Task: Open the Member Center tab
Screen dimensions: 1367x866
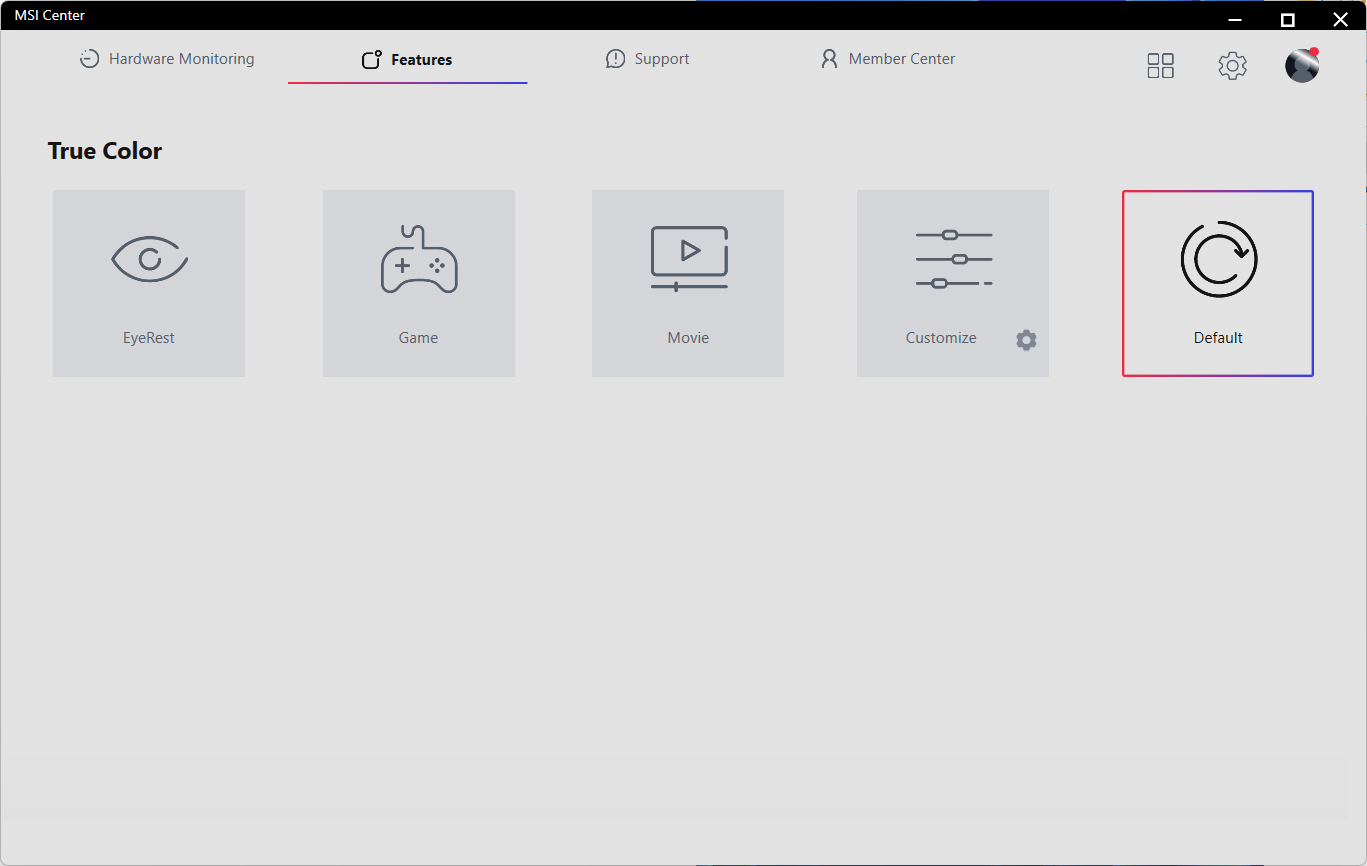Action: coord(887,59)
